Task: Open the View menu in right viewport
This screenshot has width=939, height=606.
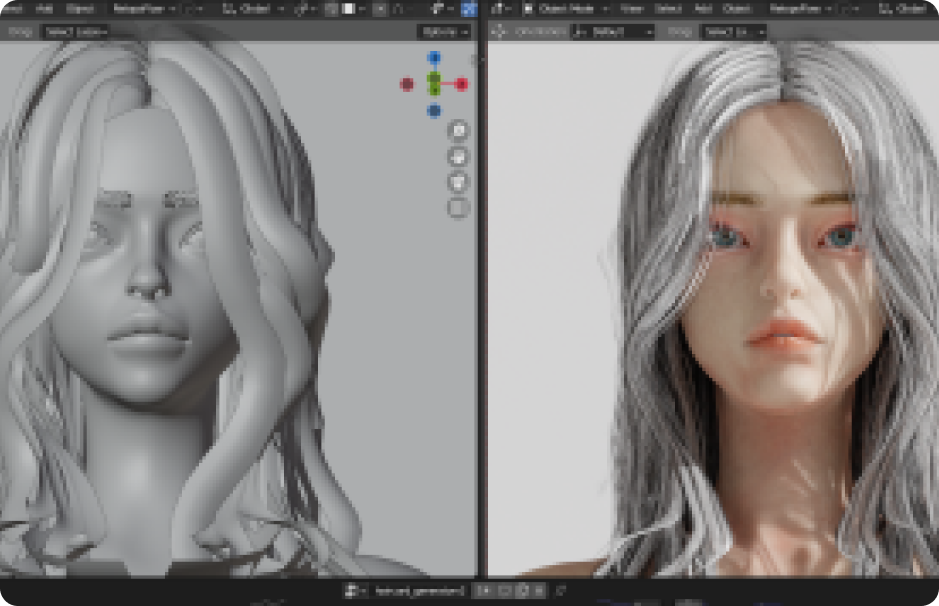Action: point(631,8)
